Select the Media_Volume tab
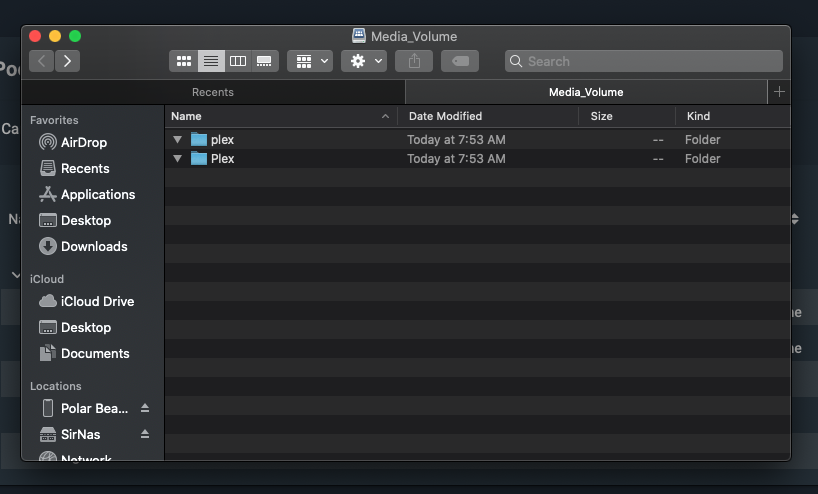The height and width of the screenshot is (494, 818). click(586, 92)
